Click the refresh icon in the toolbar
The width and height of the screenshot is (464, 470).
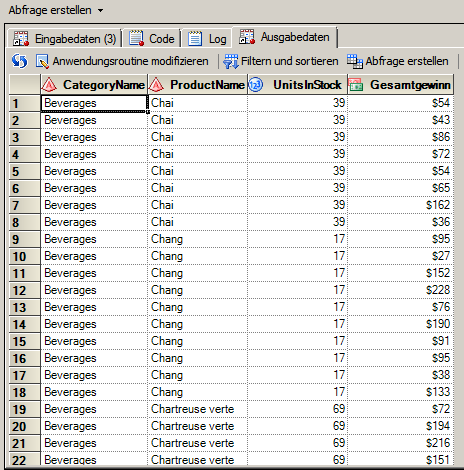(x=19, y=61)
